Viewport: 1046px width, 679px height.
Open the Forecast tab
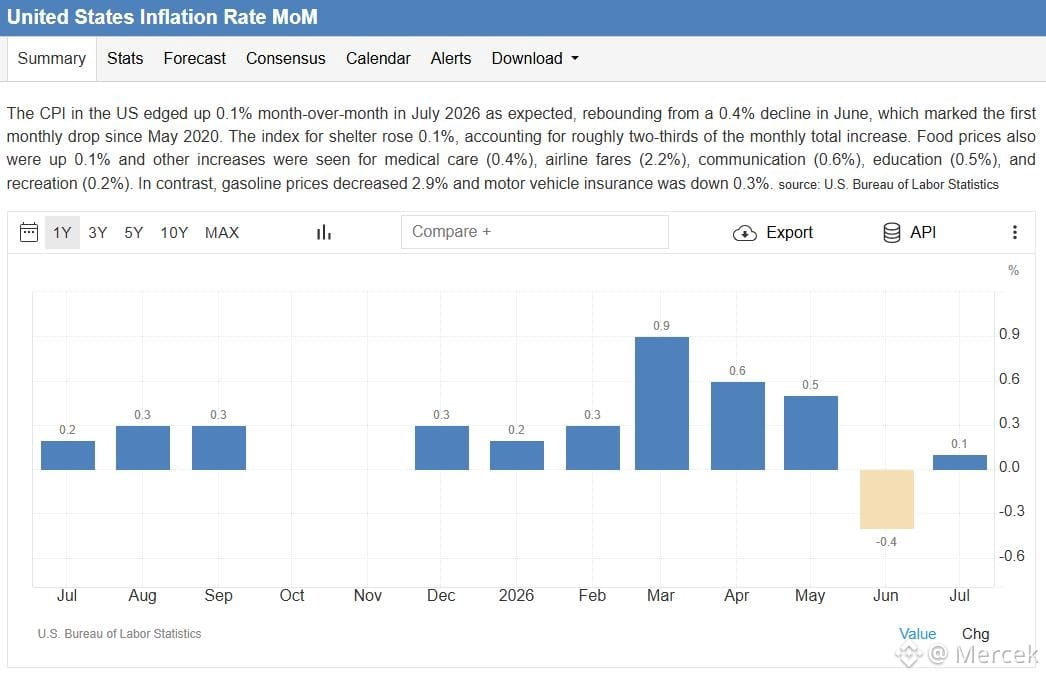[195, 59]
